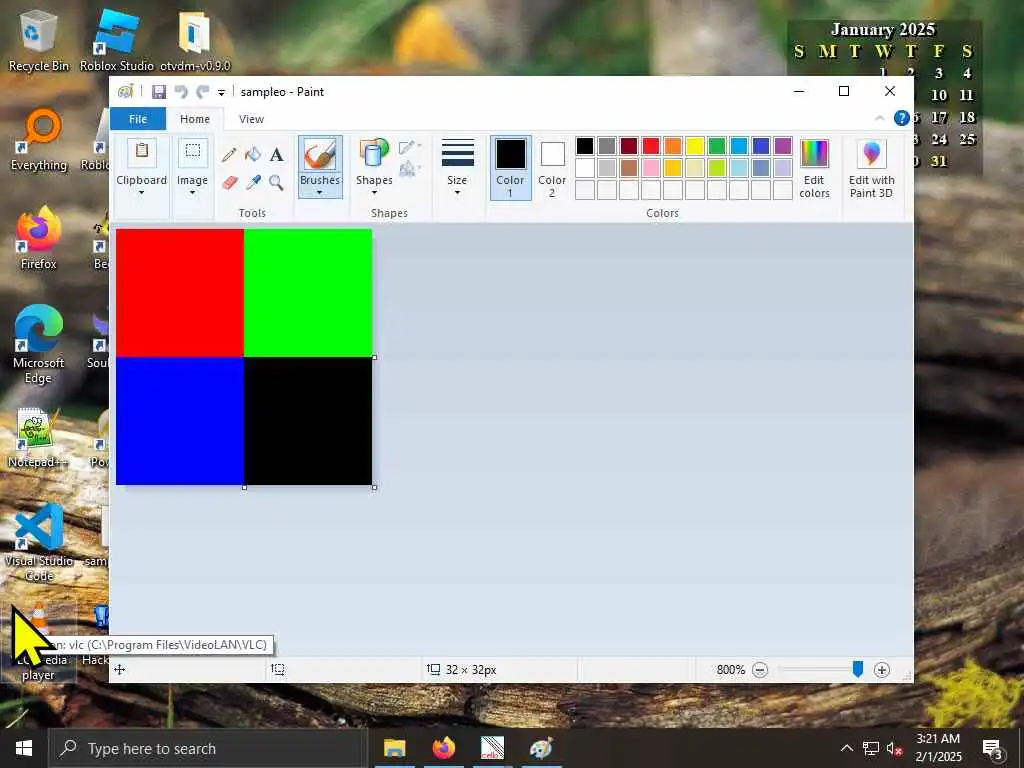Open Customize Quick Access Toolbar dropdown
Screen dimensions: 1024x768
(x=221, y=93)
